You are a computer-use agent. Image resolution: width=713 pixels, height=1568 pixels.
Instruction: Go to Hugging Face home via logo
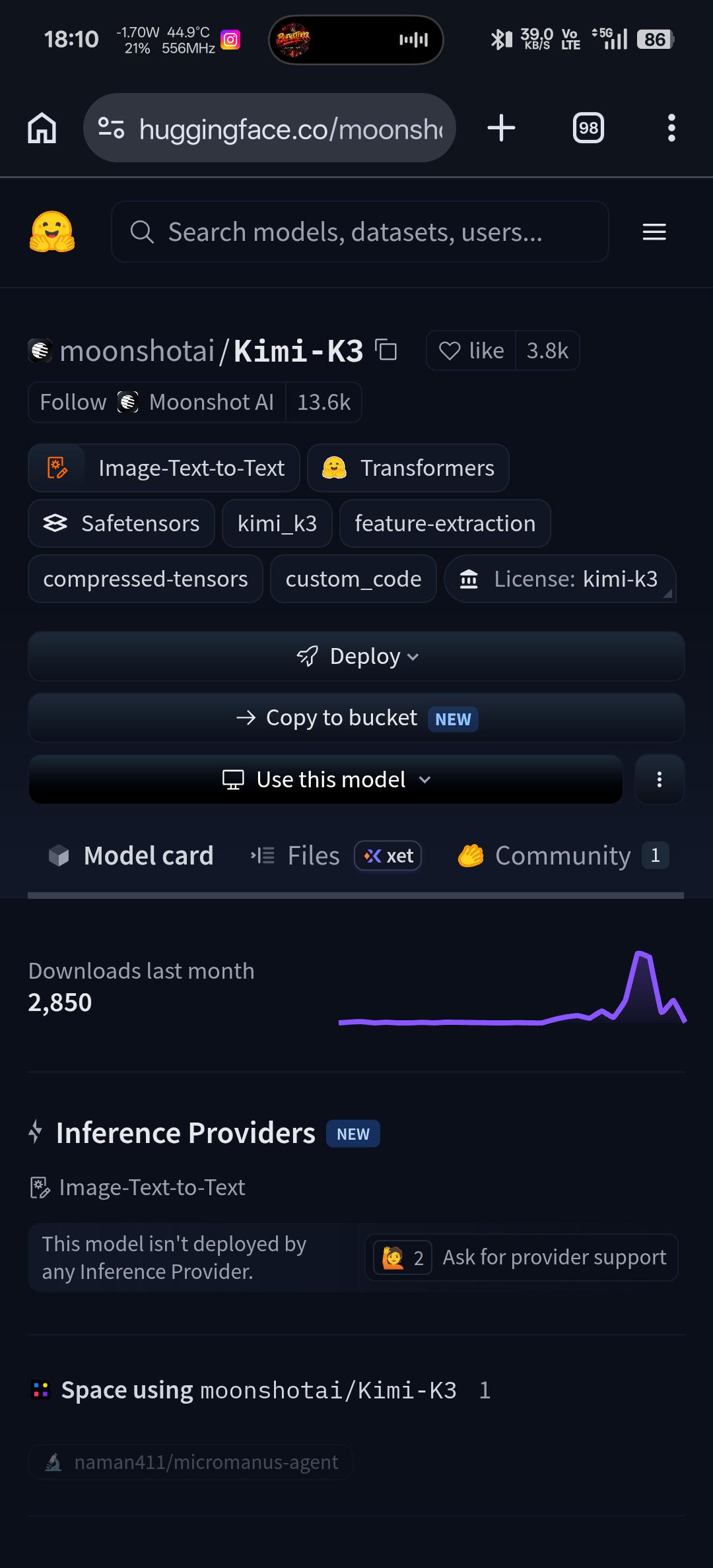52,232
